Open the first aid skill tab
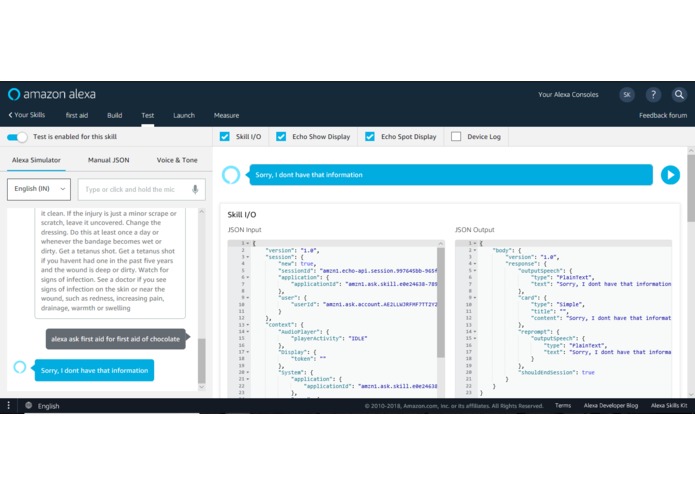695x494 pixels. click(77, 115)
